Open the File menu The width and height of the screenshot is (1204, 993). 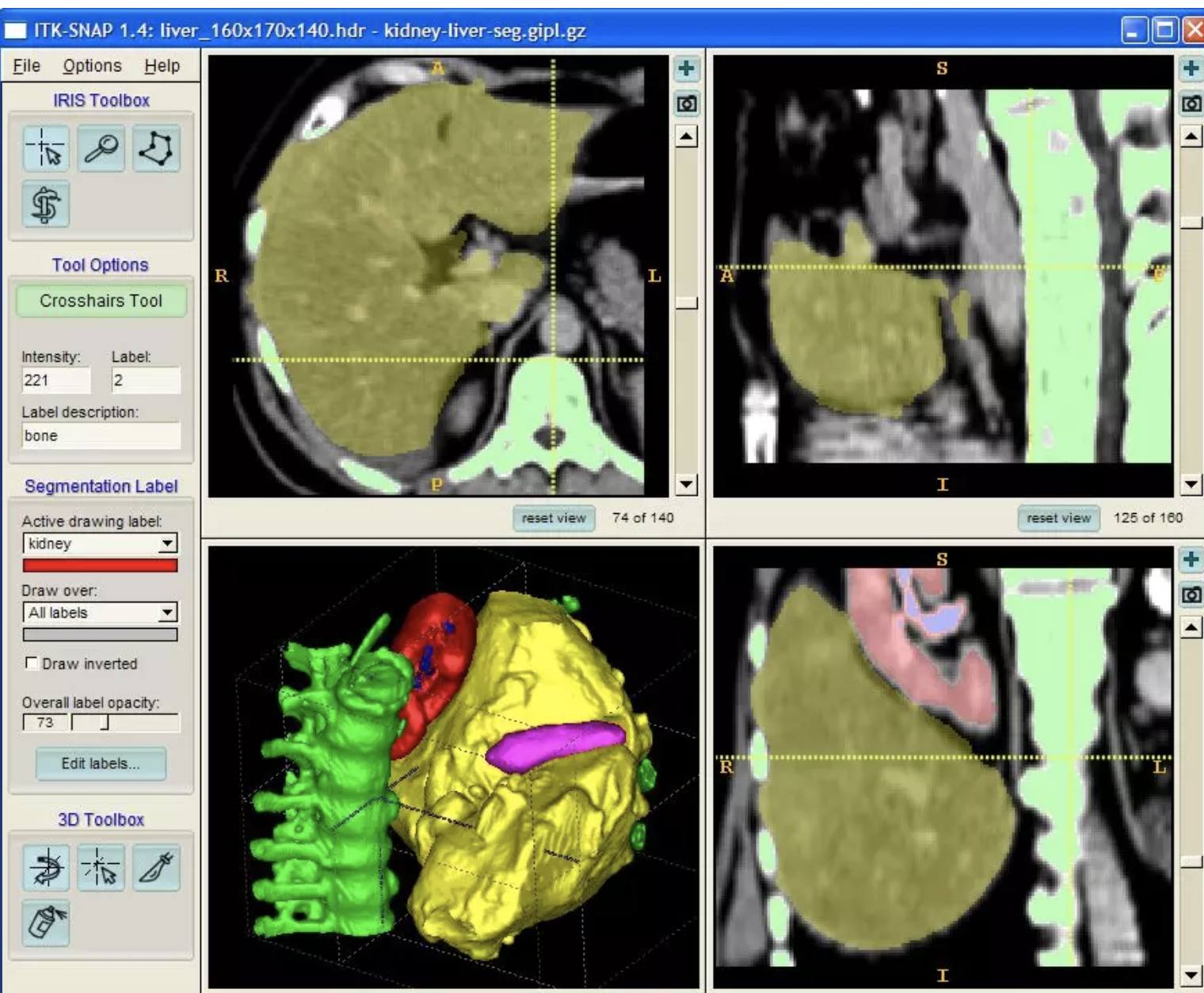coord(26,66)
